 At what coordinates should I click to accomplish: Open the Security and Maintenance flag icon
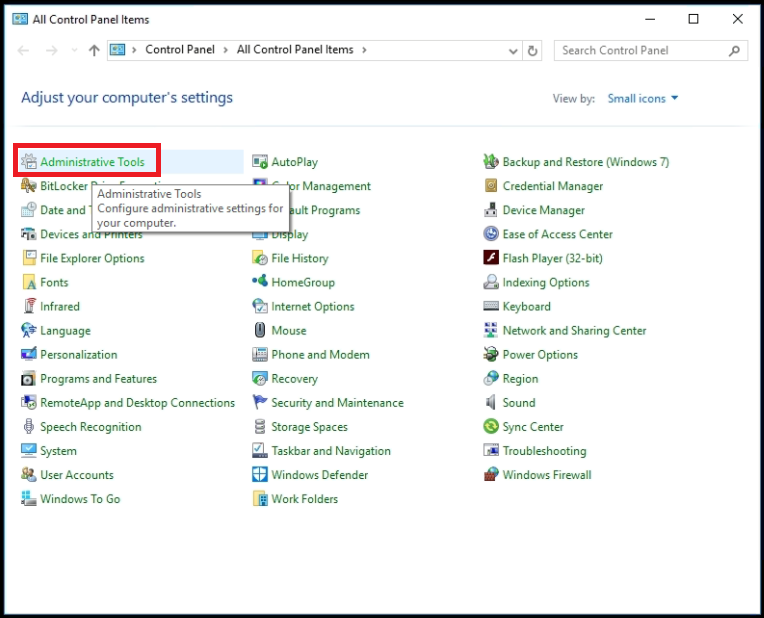tap(260, 403)
